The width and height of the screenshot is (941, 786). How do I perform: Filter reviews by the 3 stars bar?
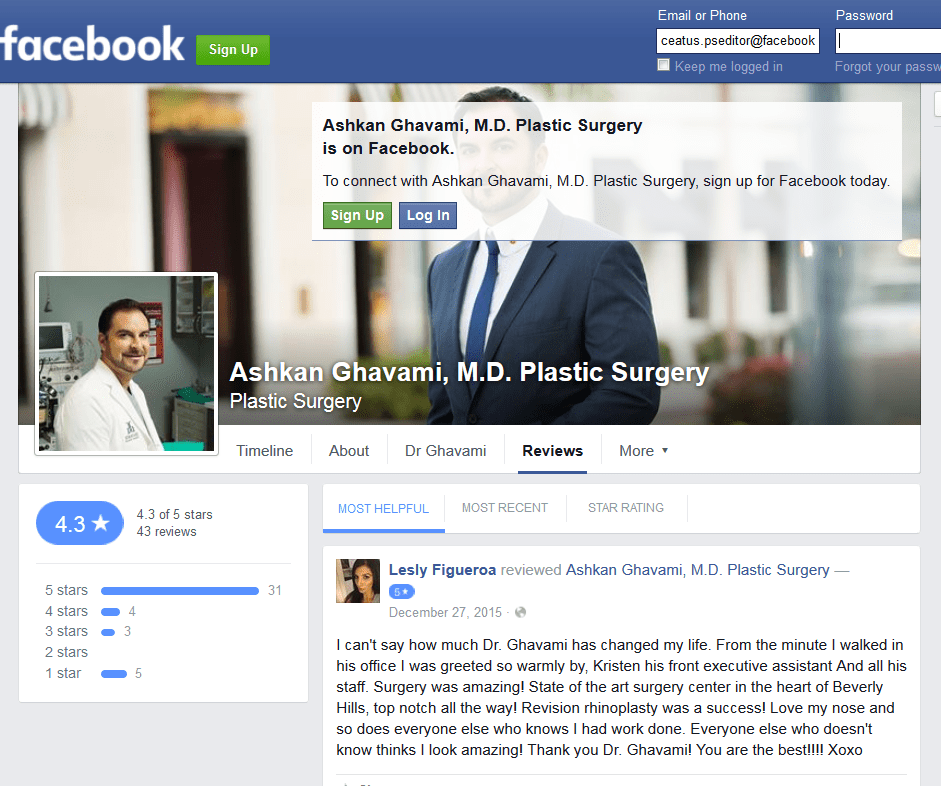click(x=108, y=632)
